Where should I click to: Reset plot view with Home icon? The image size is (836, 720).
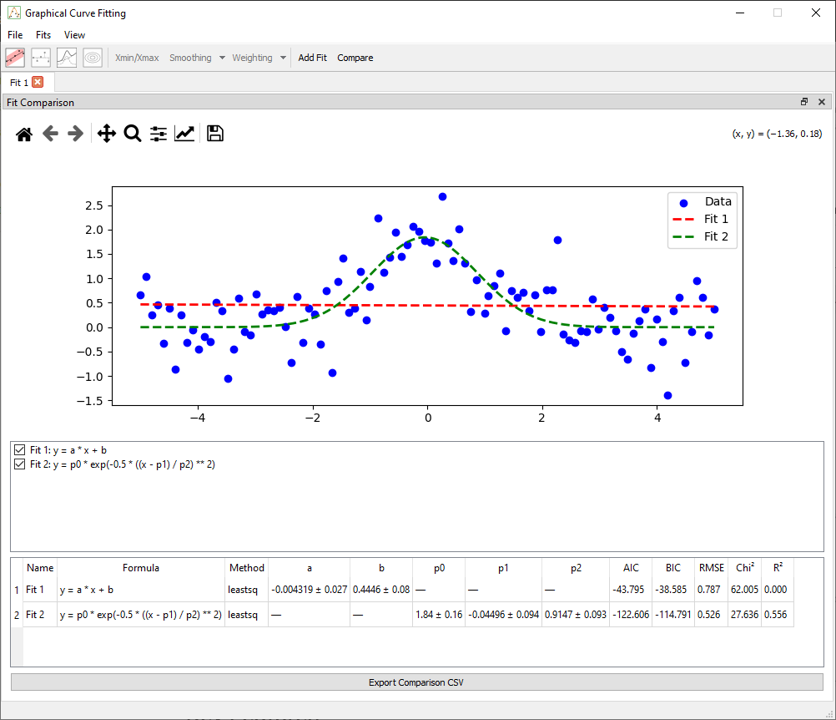pos(24,134)
